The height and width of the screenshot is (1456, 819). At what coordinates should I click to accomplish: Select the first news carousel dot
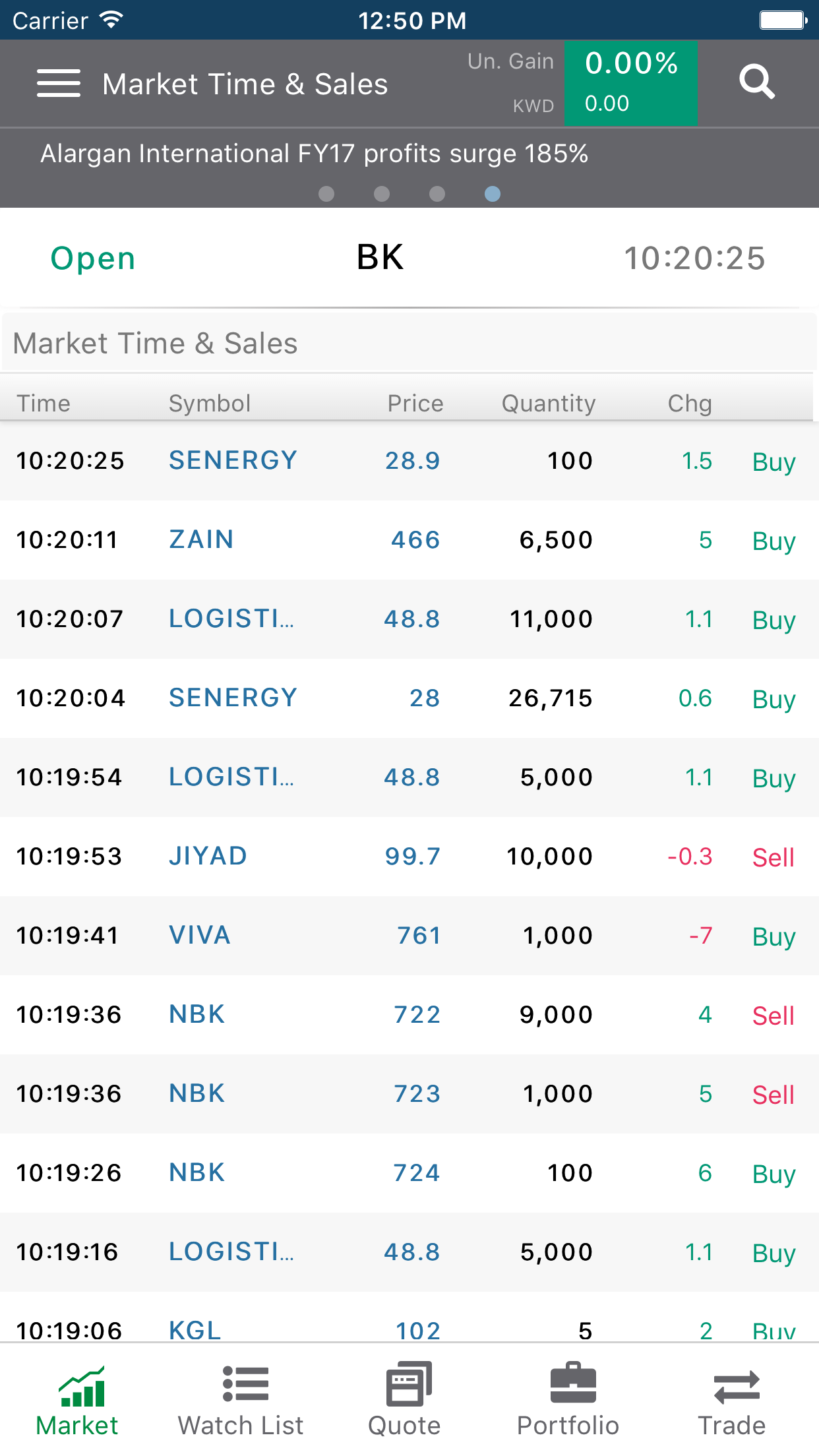[326, 194]
